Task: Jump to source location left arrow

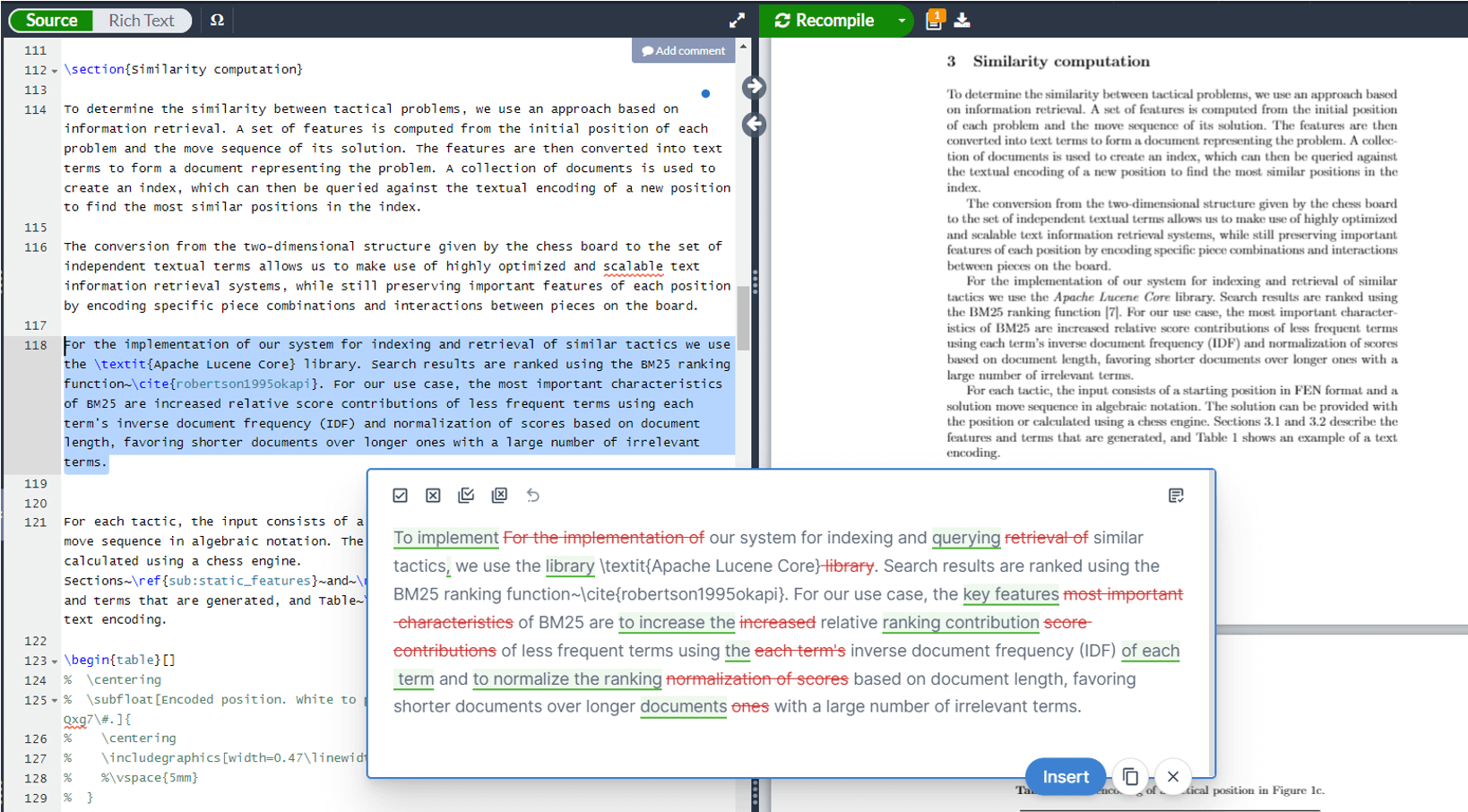Action: click(754, 125)
